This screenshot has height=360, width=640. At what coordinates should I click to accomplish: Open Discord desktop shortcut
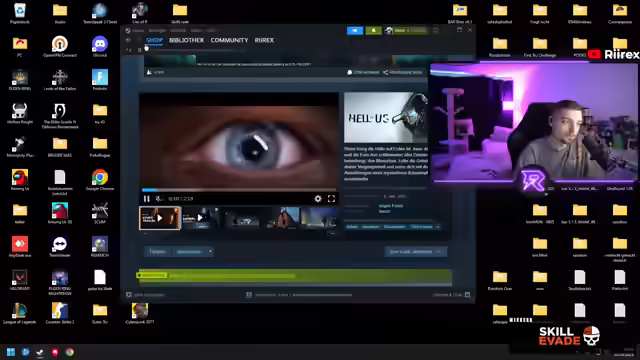[100, 46]
